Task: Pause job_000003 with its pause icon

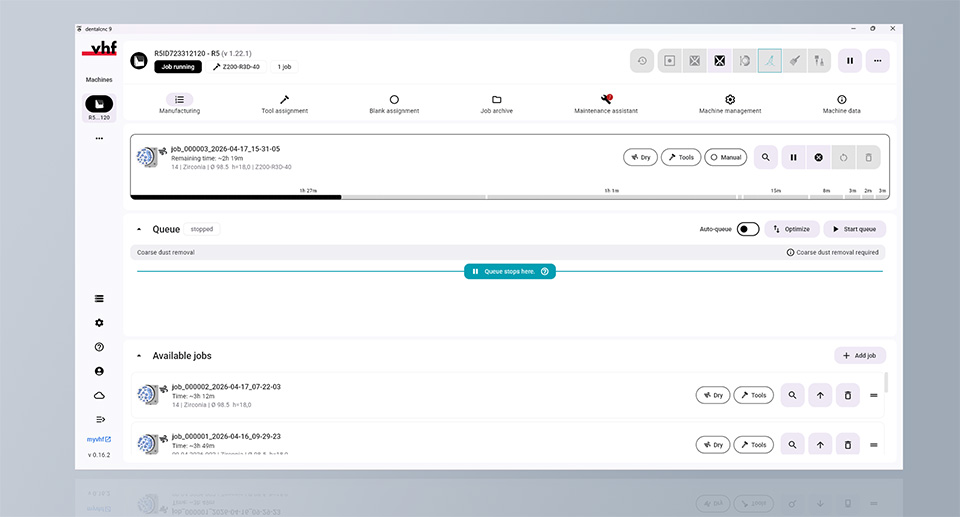Action: tap(793, 157)
